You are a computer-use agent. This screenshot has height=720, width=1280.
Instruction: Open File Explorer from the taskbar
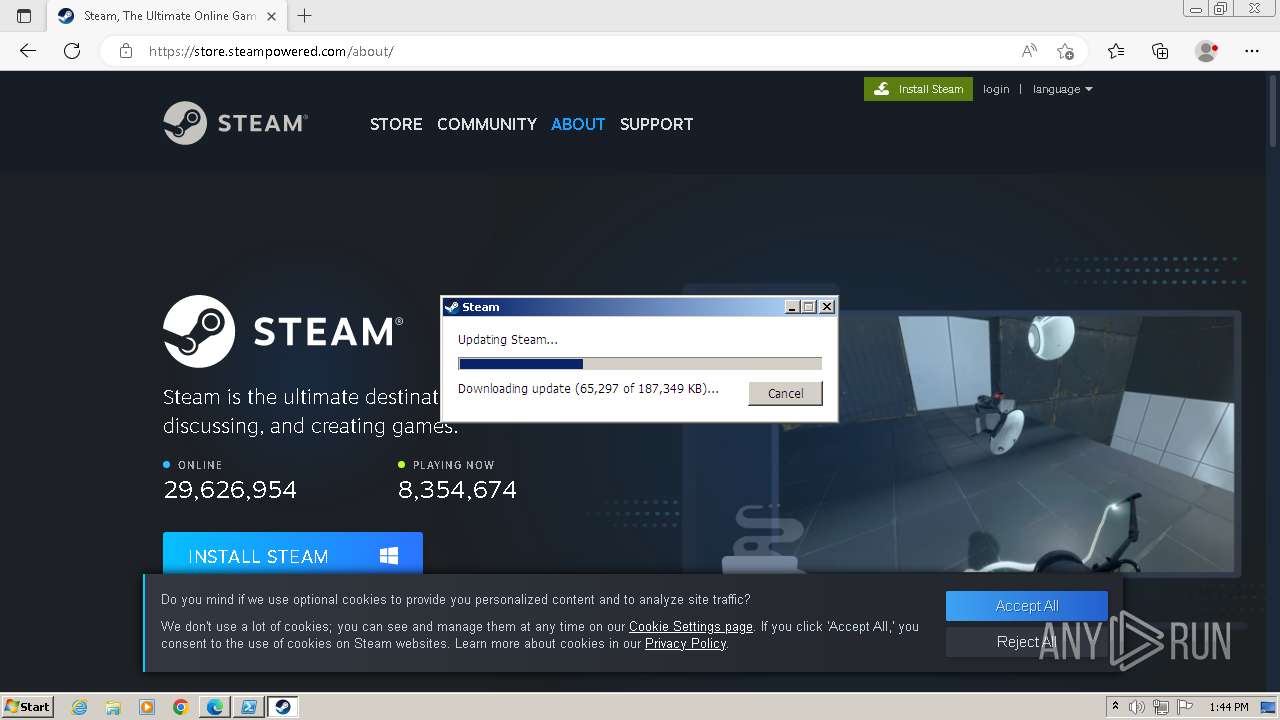point(113,707)
